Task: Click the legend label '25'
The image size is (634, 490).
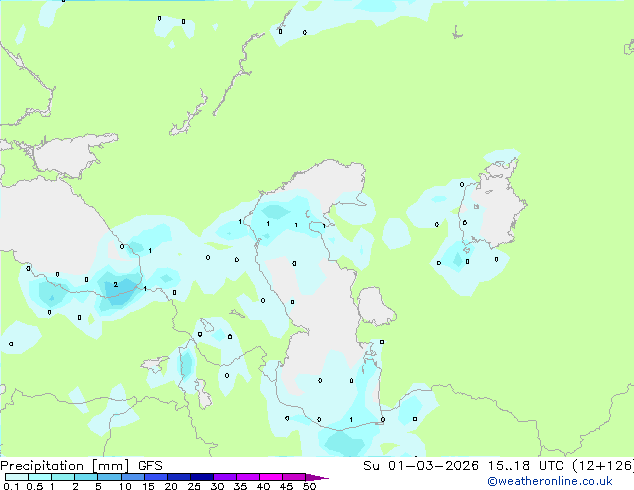Action: point(194,486)
